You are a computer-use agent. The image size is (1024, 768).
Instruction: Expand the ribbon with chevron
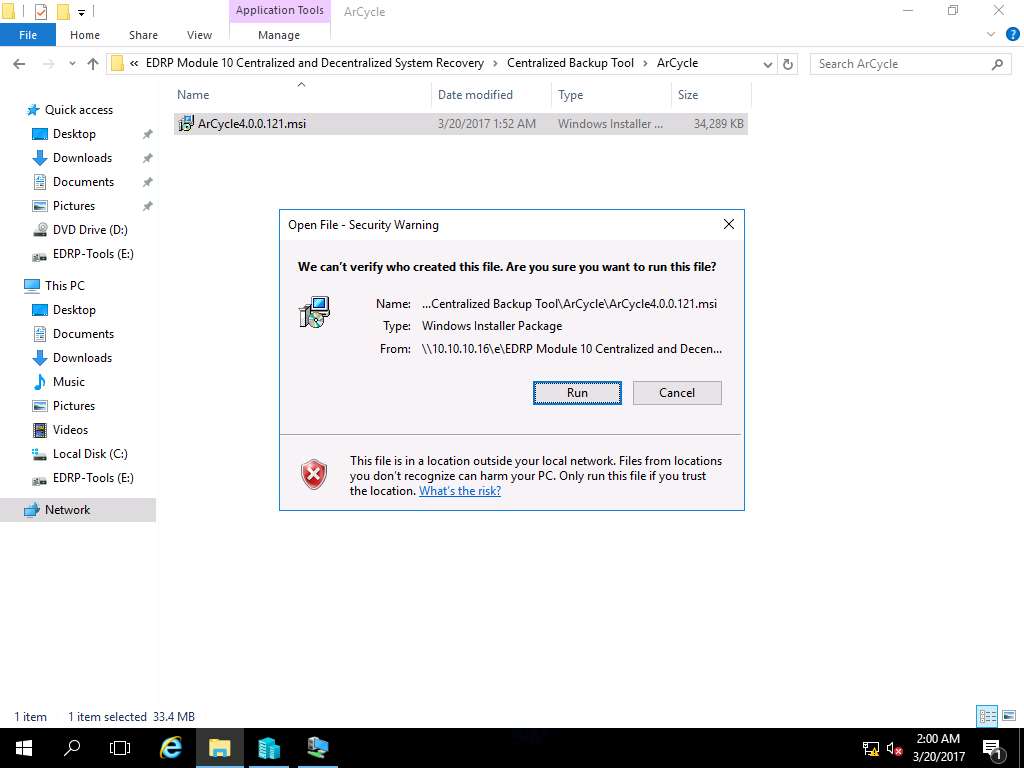pos(991,35)
